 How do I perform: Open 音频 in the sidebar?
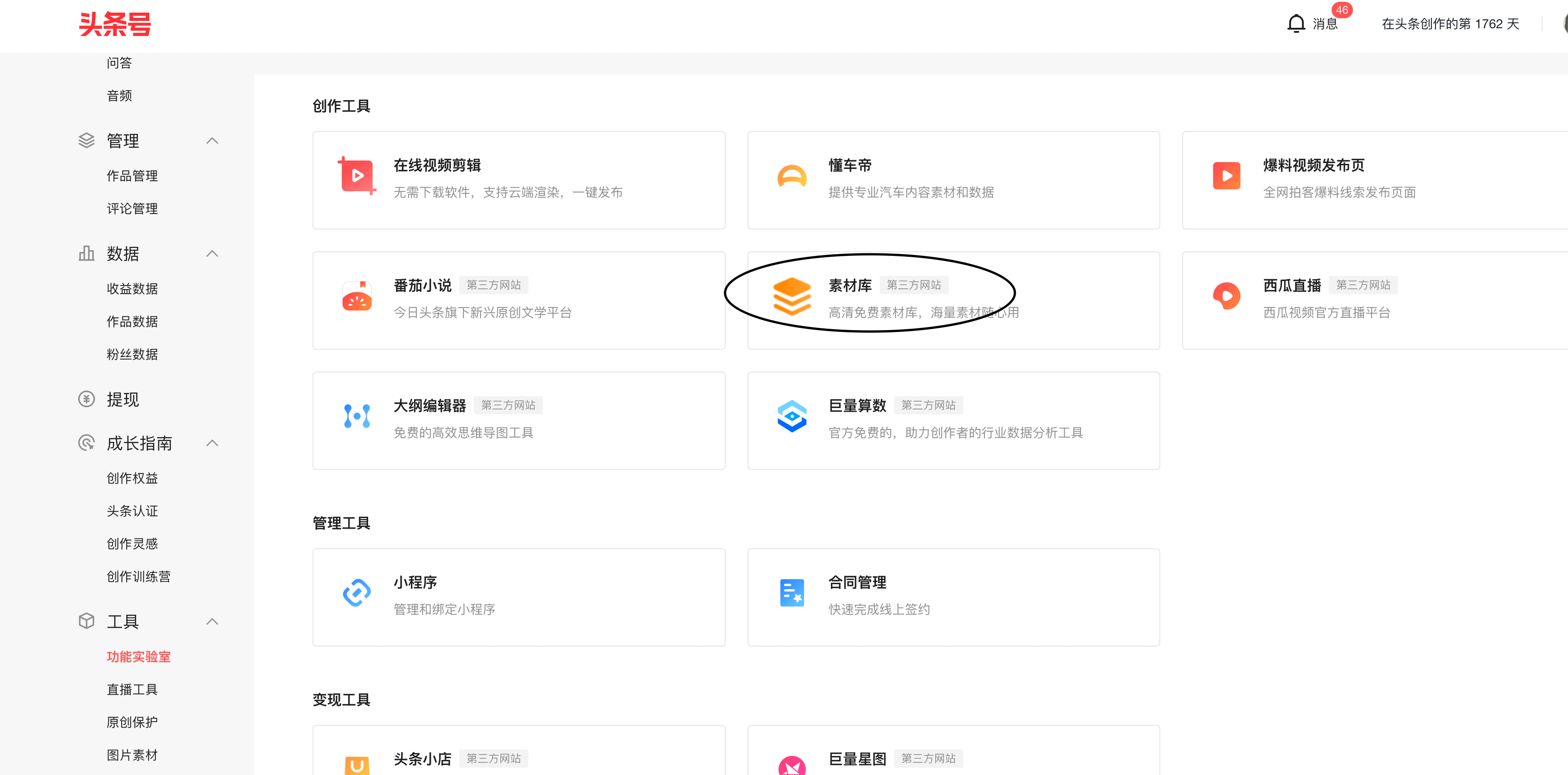(119, 96)
